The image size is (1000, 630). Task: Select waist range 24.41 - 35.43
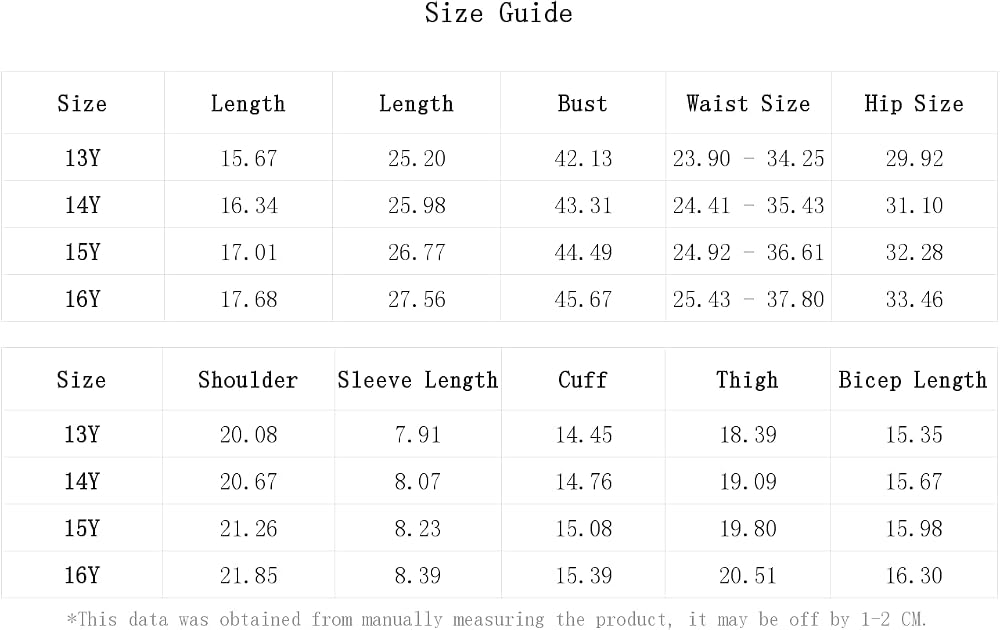(748, 205)
